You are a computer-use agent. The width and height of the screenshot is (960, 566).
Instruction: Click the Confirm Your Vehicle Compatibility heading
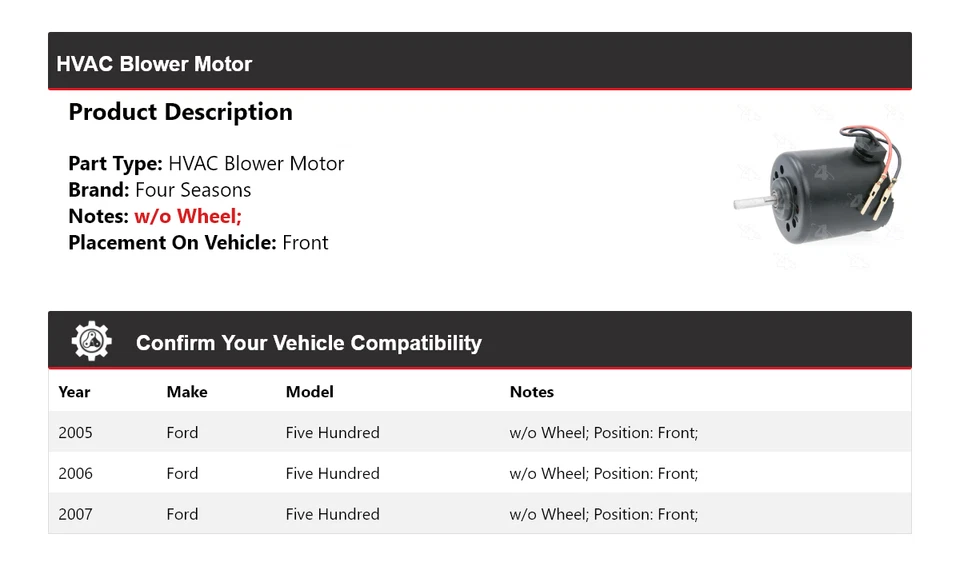(308, 343)
